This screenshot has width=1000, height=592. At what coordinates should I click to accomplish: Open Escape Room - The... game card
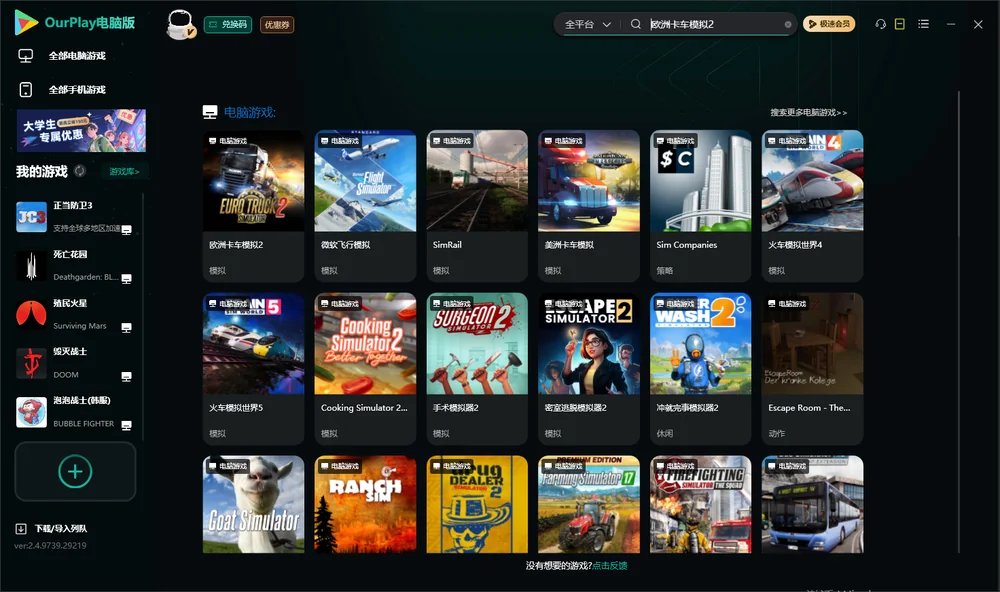tap(812, 369)
